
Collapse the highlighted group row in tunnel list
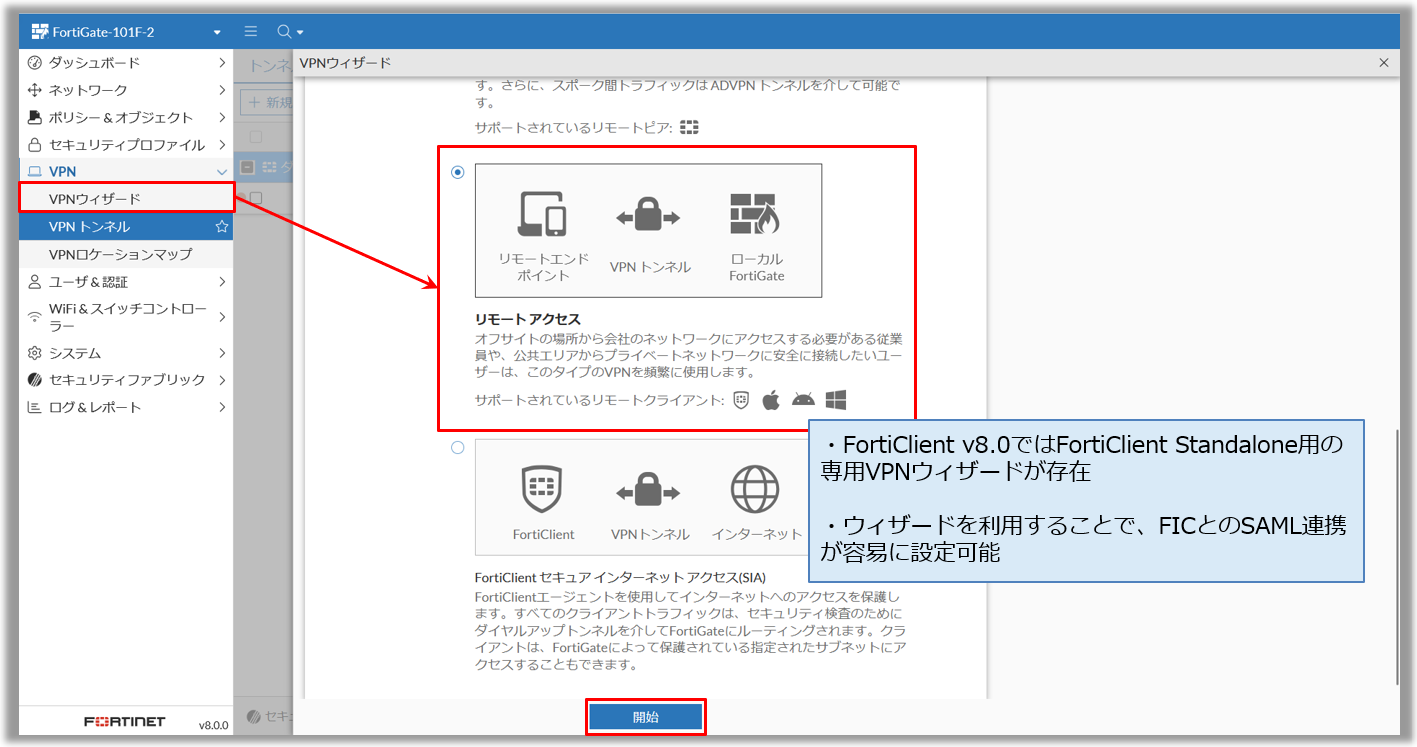(248, 168)
